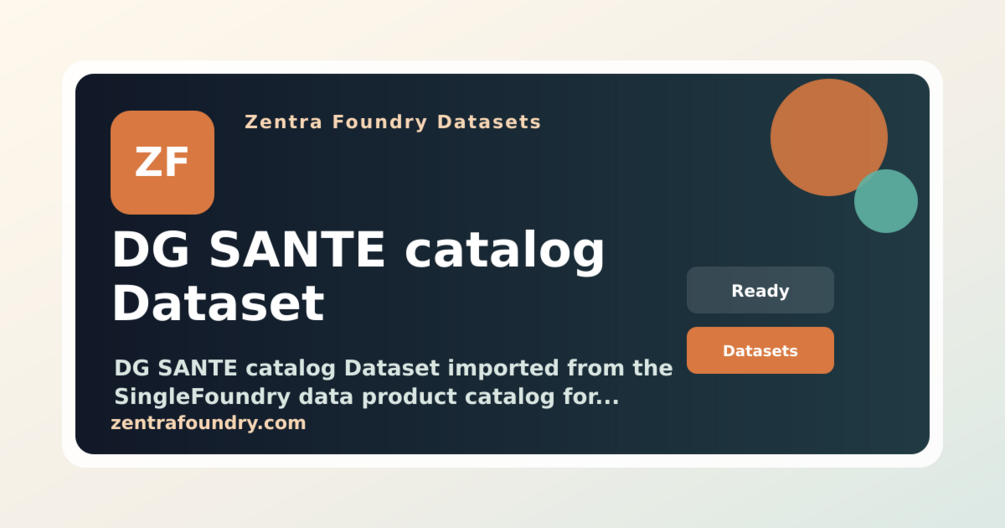Visit the zentrafoundry.com link
This screenshot has height=528, width=1005.
point(208,423)
